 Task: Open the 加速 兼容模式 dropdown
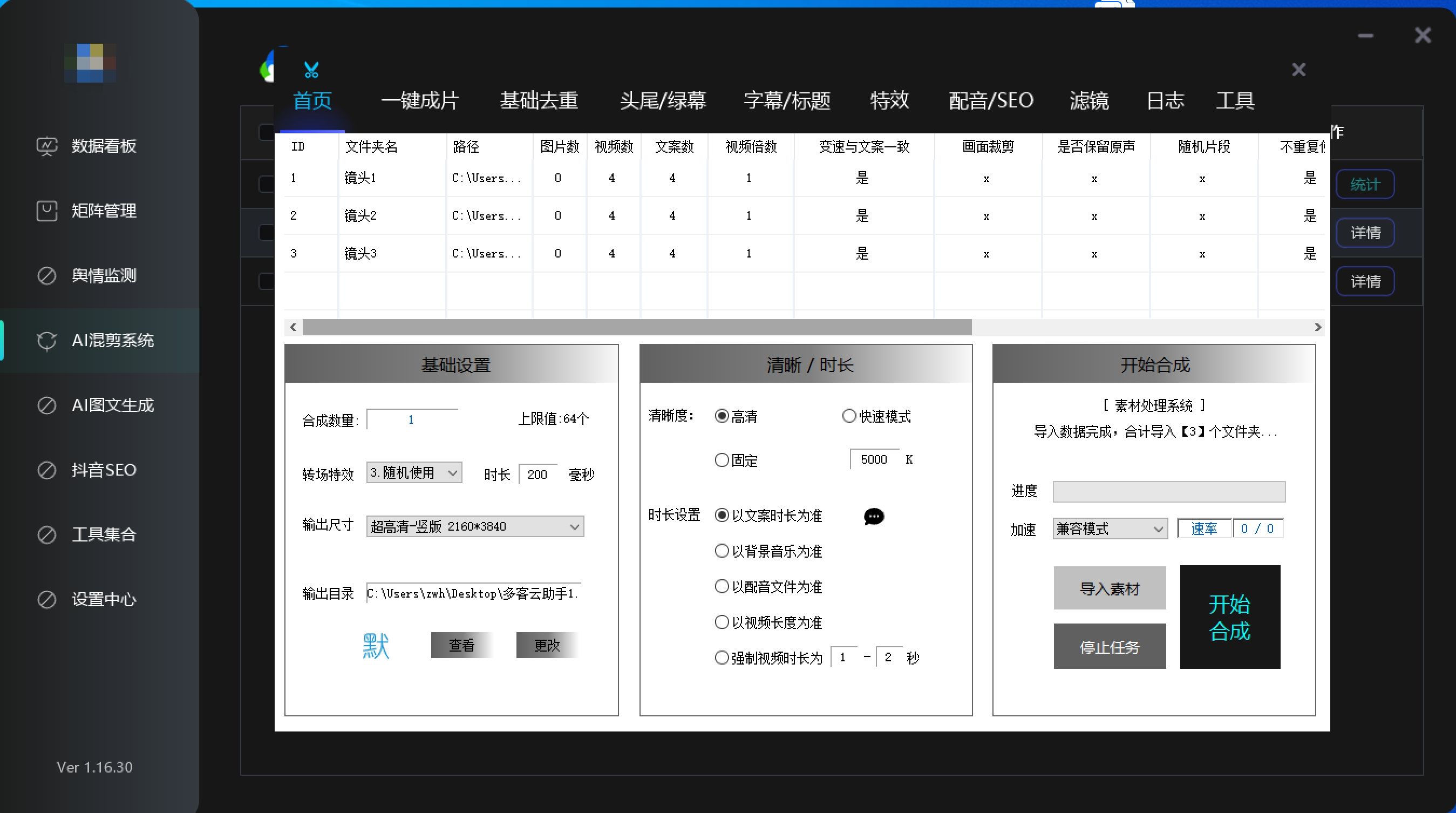point(1110,529)
